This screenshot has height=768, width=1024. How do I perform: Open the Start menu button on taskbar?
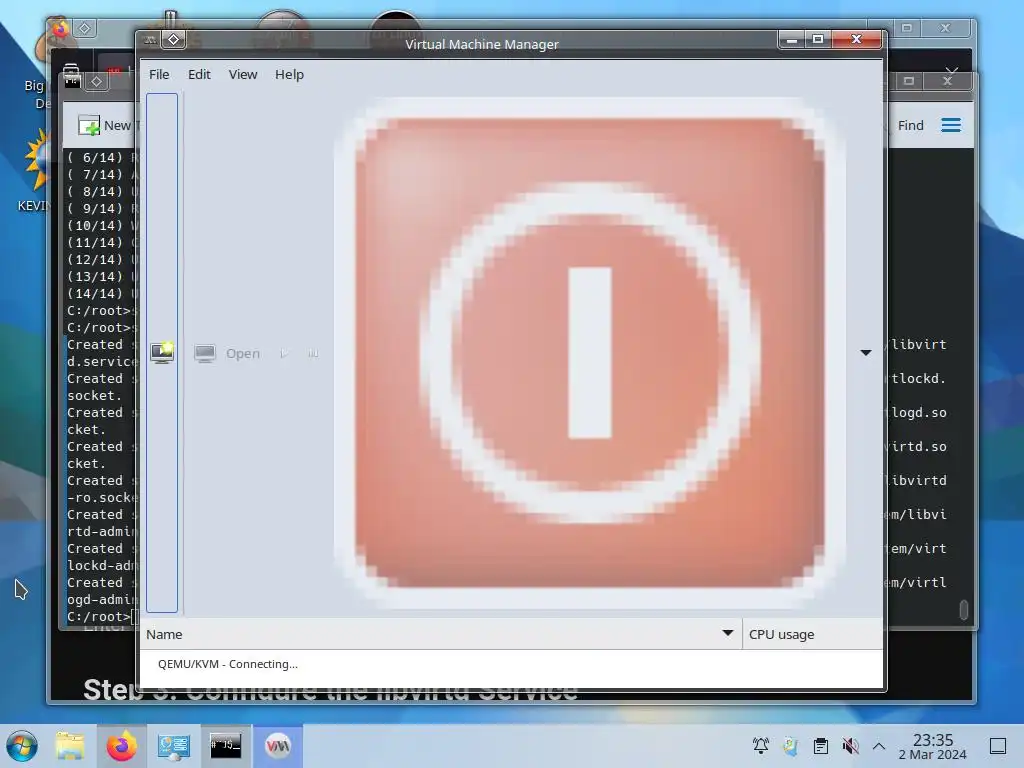tap(22, 746)
